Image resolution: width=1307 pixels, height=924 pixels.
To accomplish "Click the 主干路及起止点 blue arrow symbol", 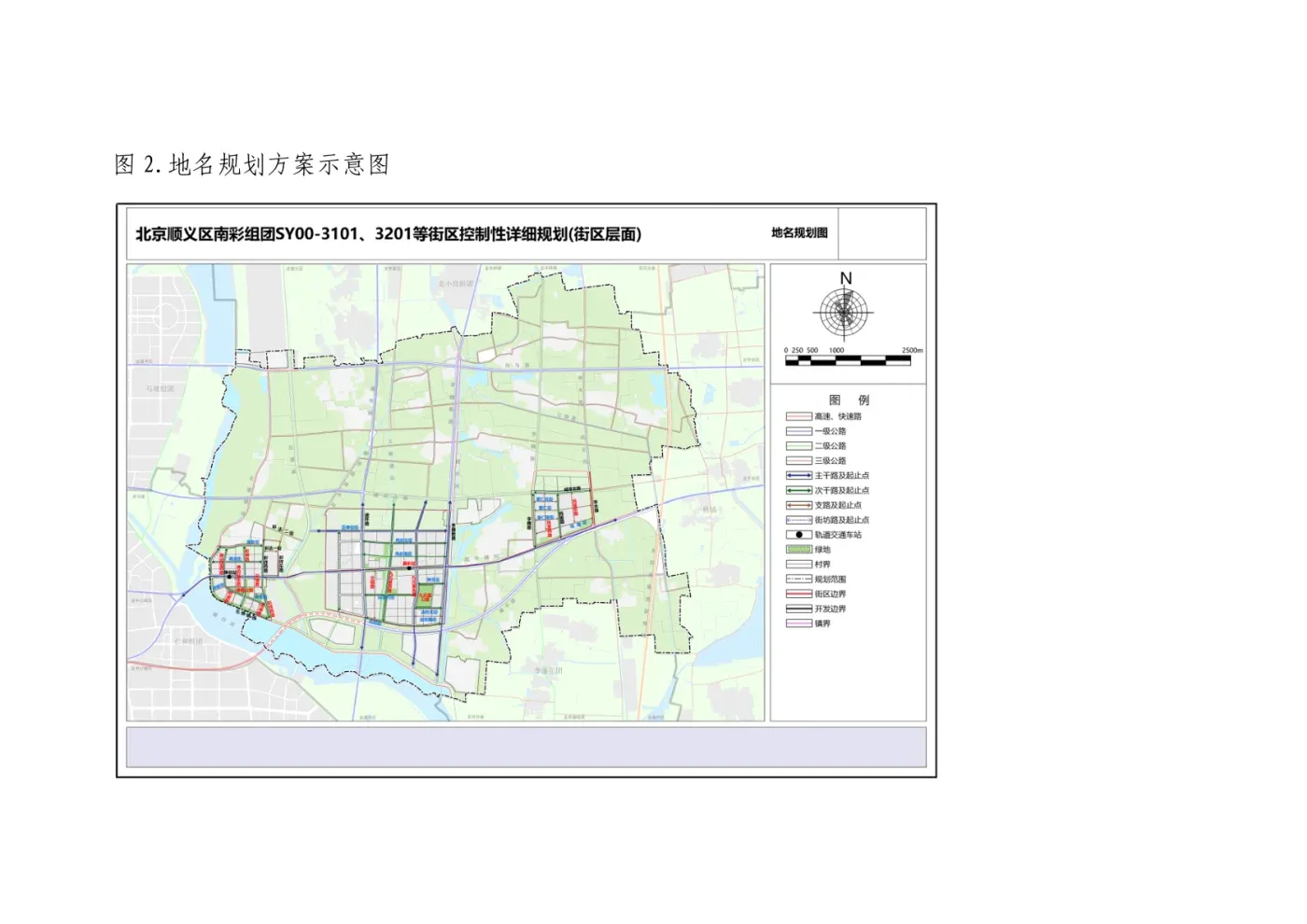I will pos(799,476).
